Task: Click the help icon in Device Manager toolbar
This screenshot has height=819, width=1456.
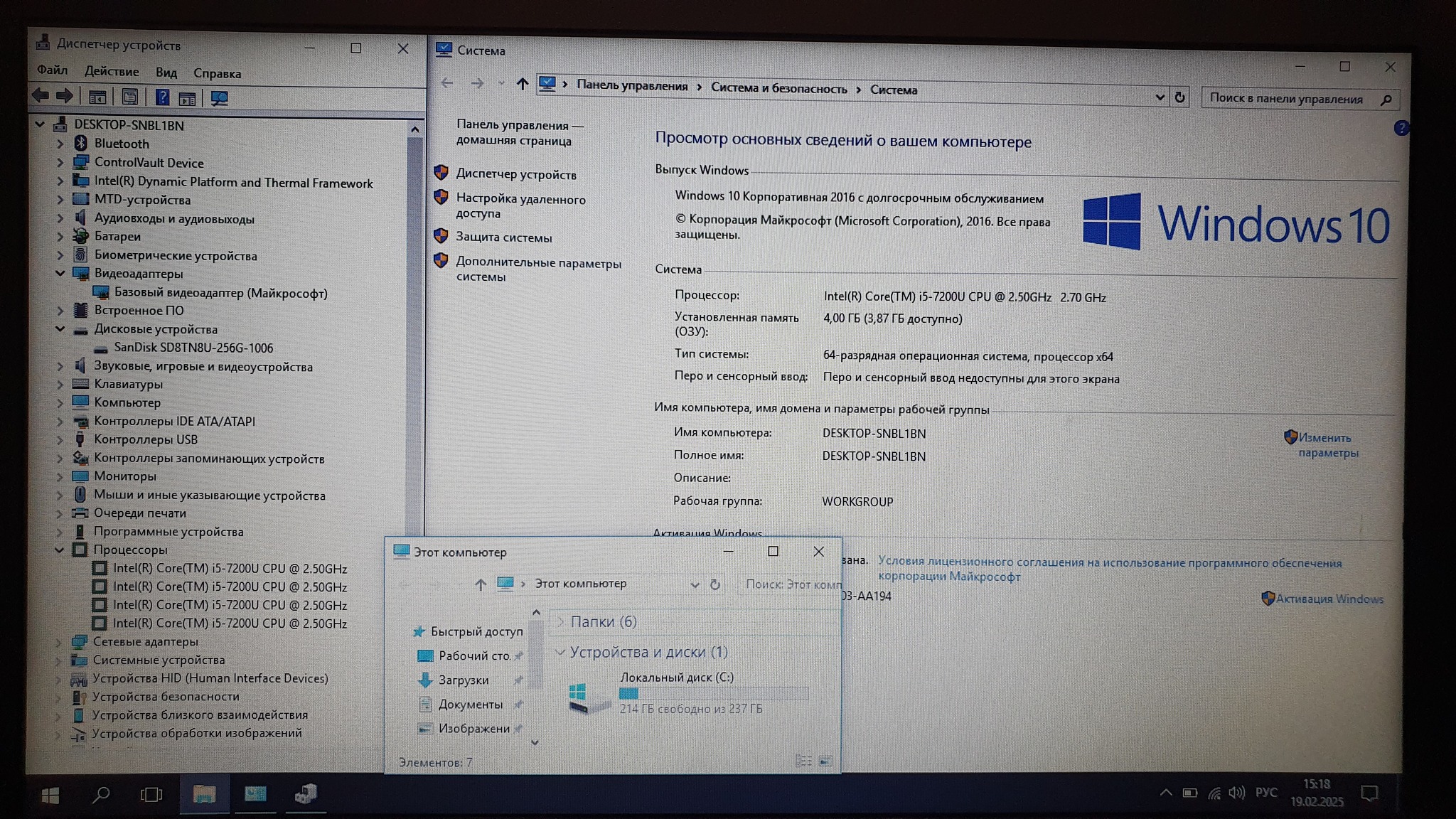Action: click(x=162, y=97)
